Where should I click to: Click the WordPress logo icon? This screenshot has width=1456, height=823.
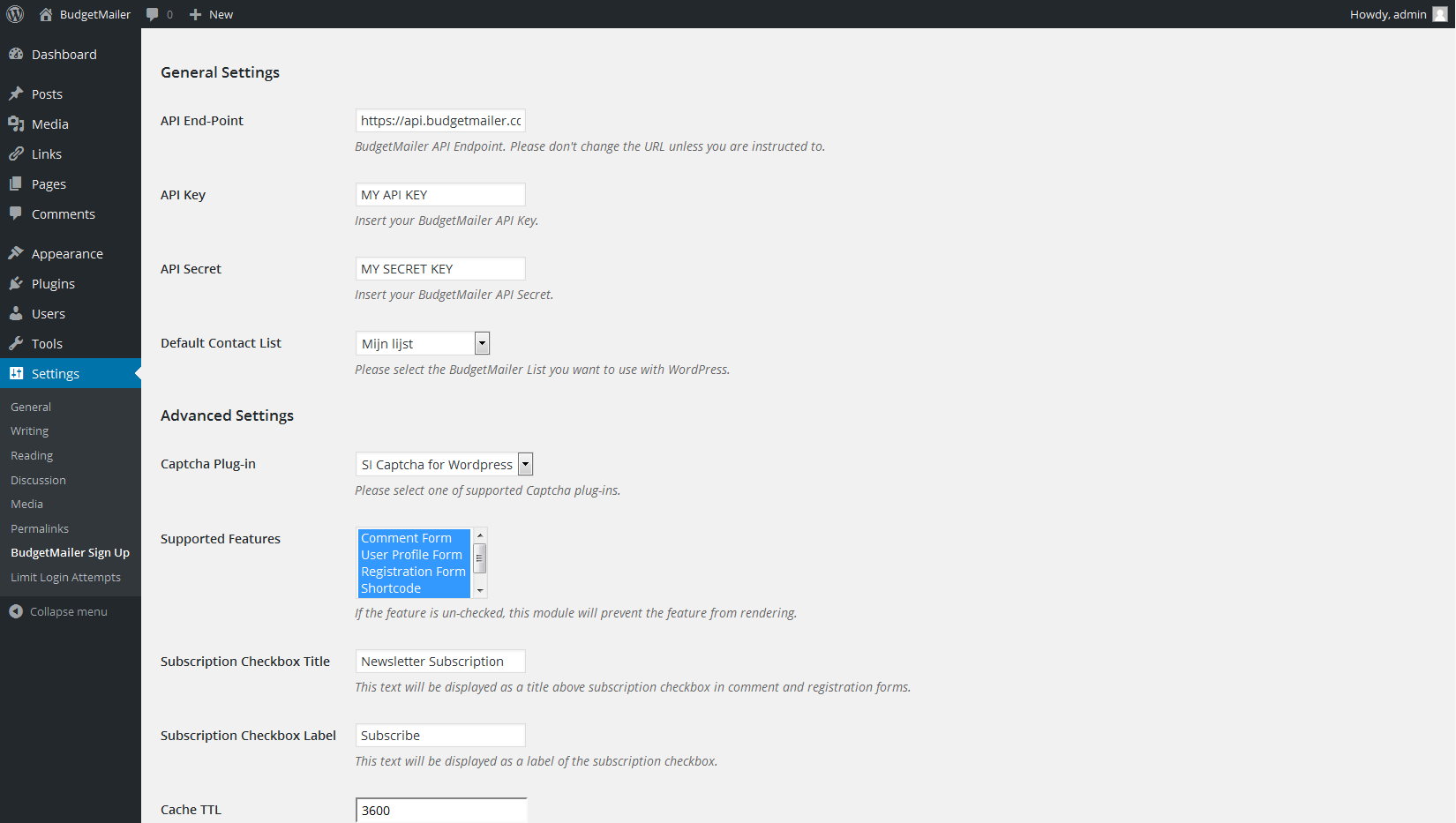click(15, 14)
